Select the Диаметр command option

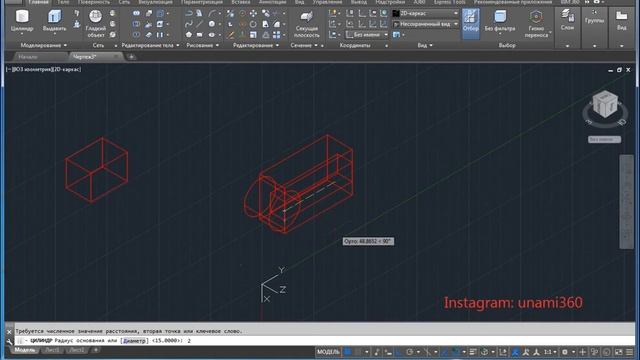tap(134, 341)
